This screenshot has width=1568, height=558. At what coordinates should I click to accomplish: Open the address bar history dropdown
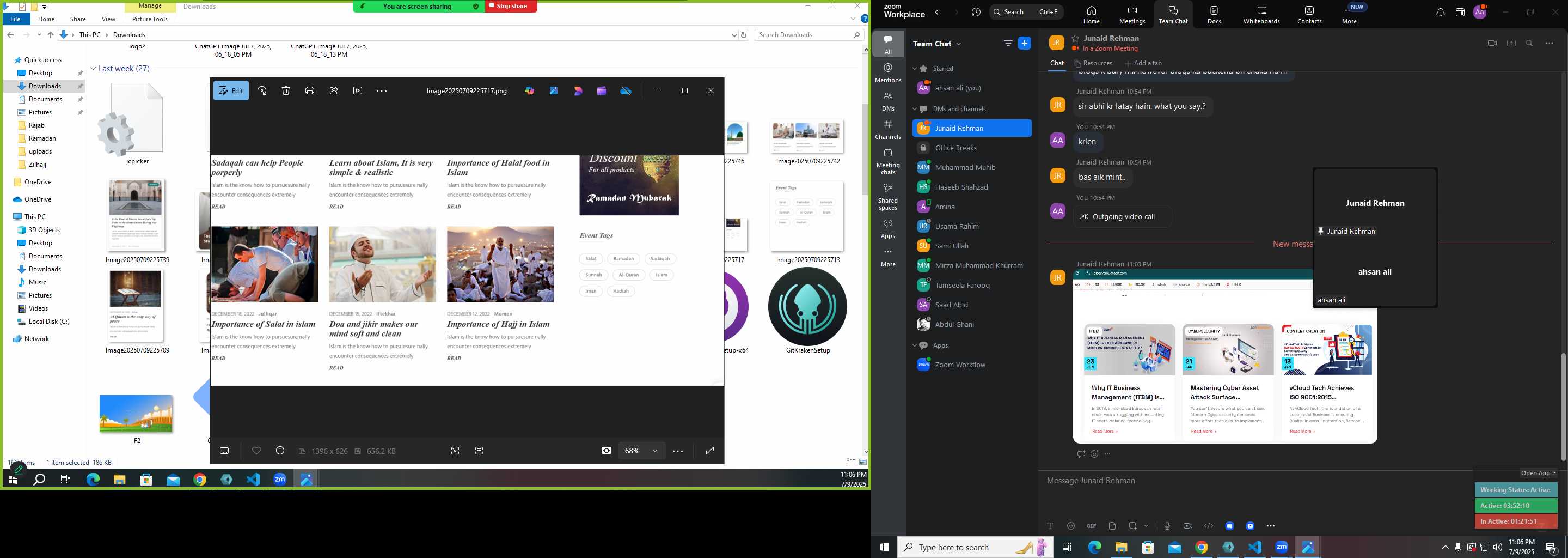(x=734, y=35)
